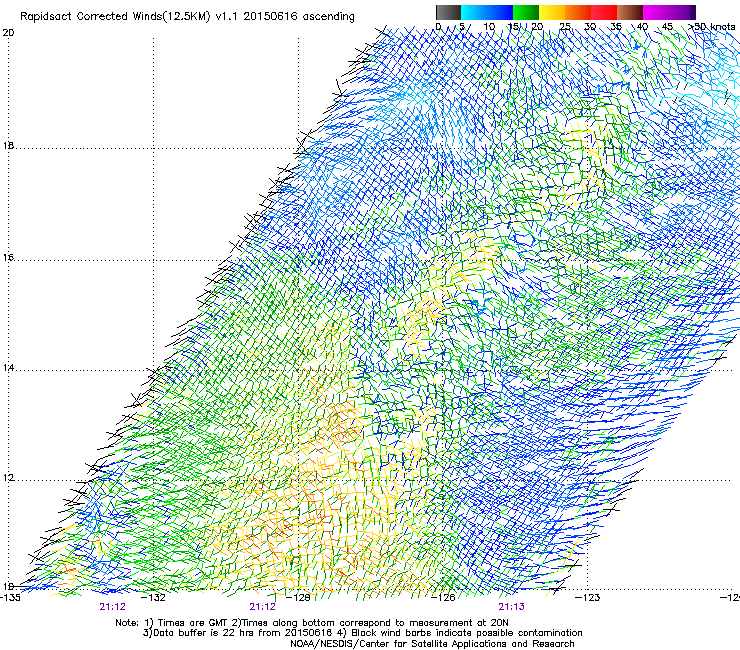The image size is (740, 650).
Task: Select the yellow 20-25 knots legend segment
Action: tap(552, 12)
